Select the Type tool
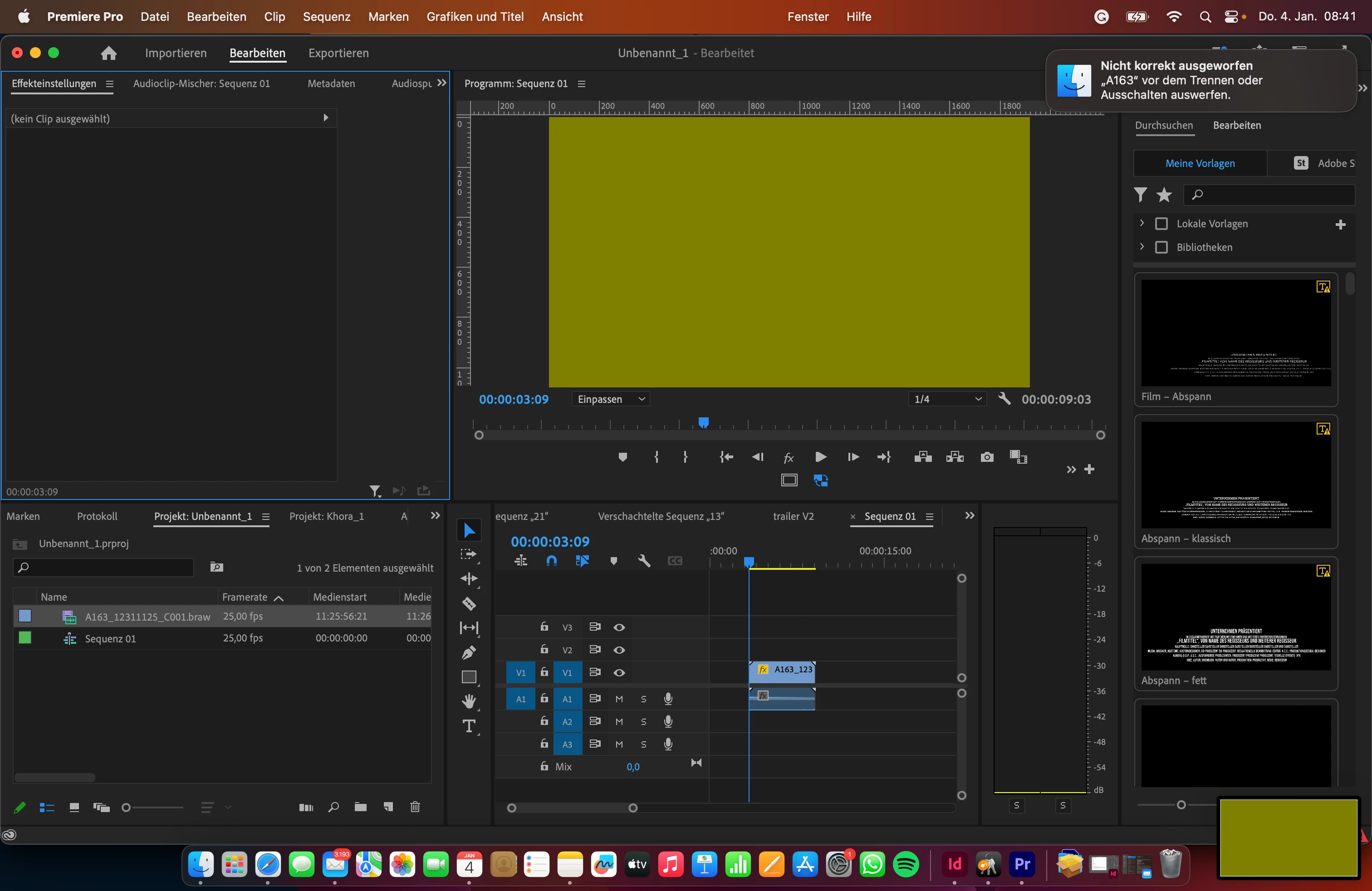The height and width of the screenshot is (891, 1372). pyautogui.click(x=469, y=726)
